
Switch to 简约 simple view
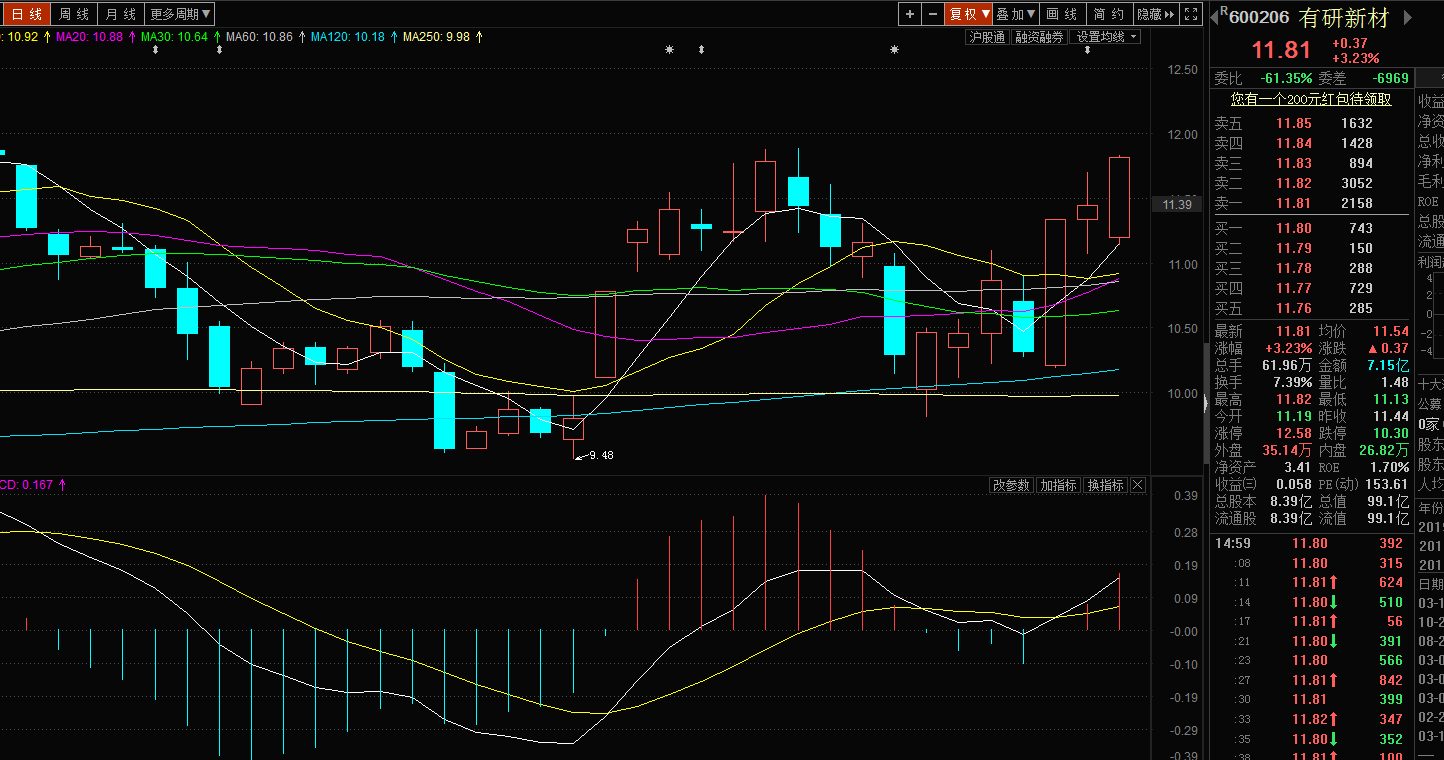coord(1109,14)
